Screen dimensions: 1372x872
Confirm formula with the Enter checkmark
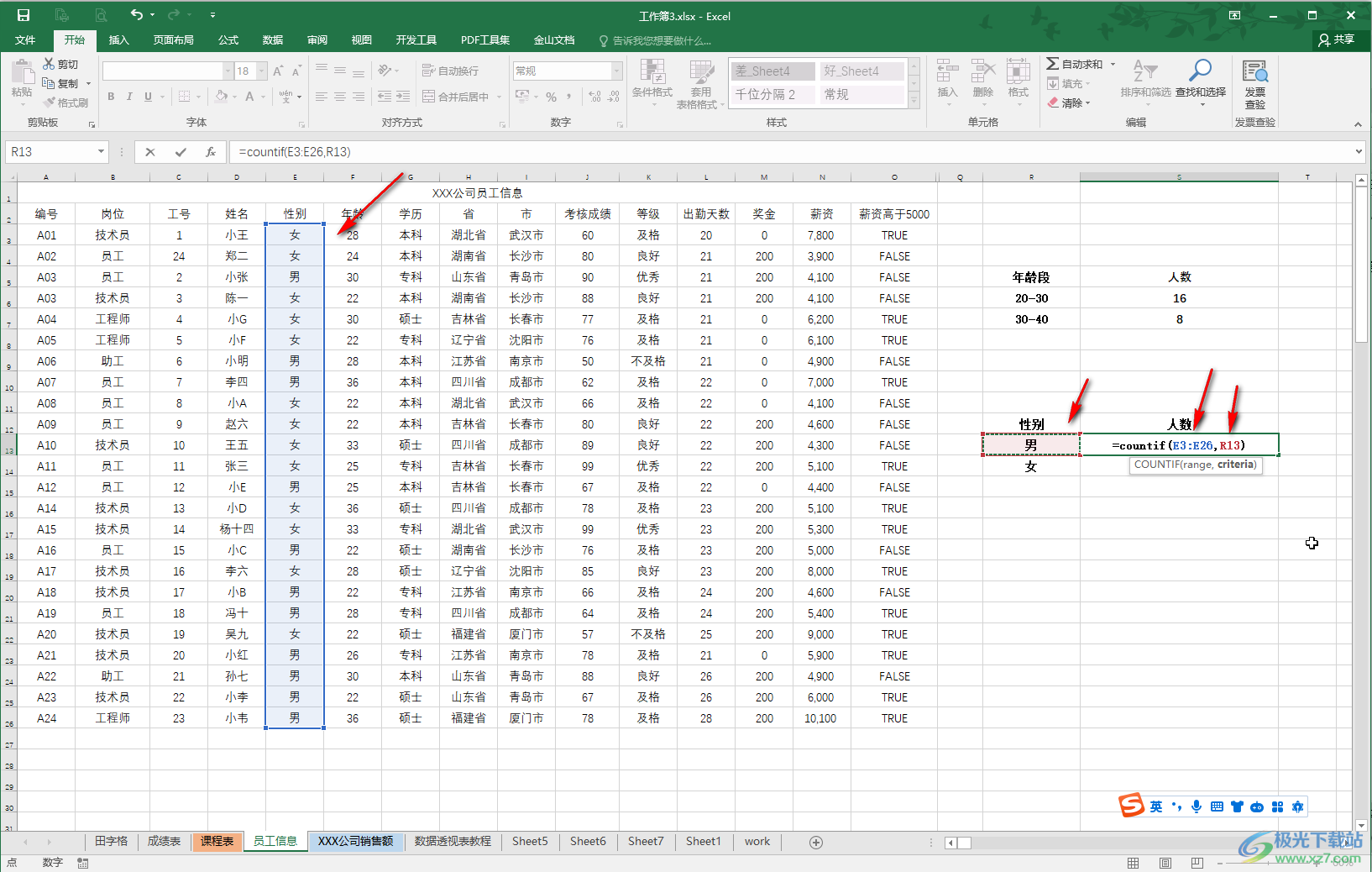click(x=181, y=152)
